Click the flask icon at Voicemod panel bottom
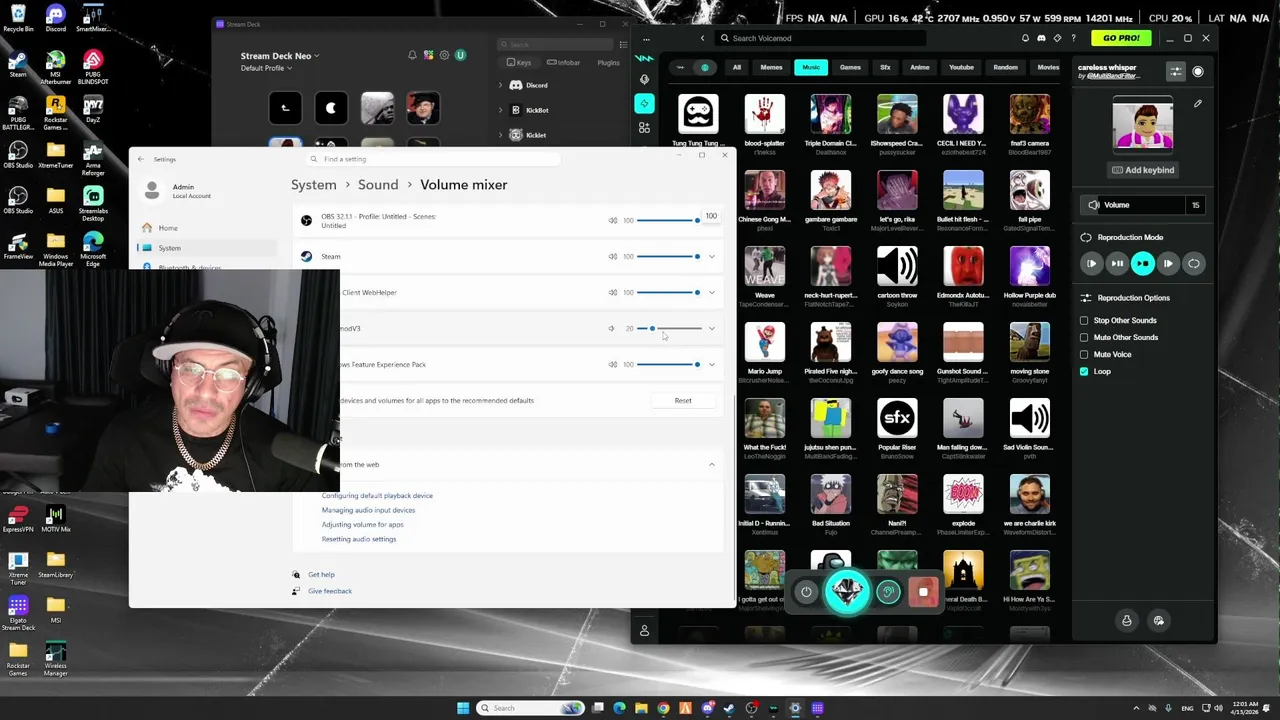 [x=1127, y=621]
